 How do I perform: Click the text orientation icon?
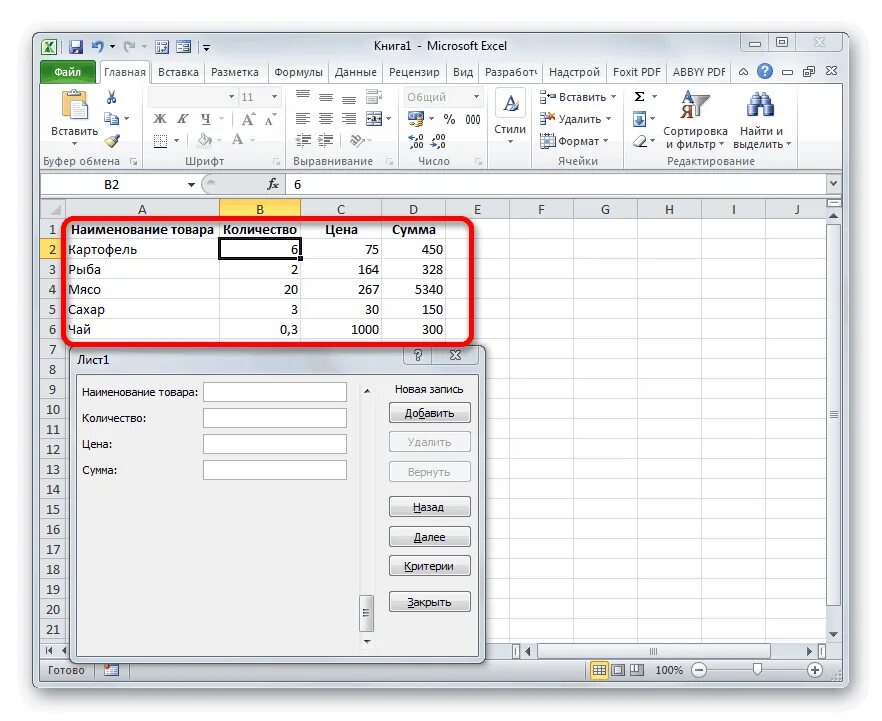356,140
